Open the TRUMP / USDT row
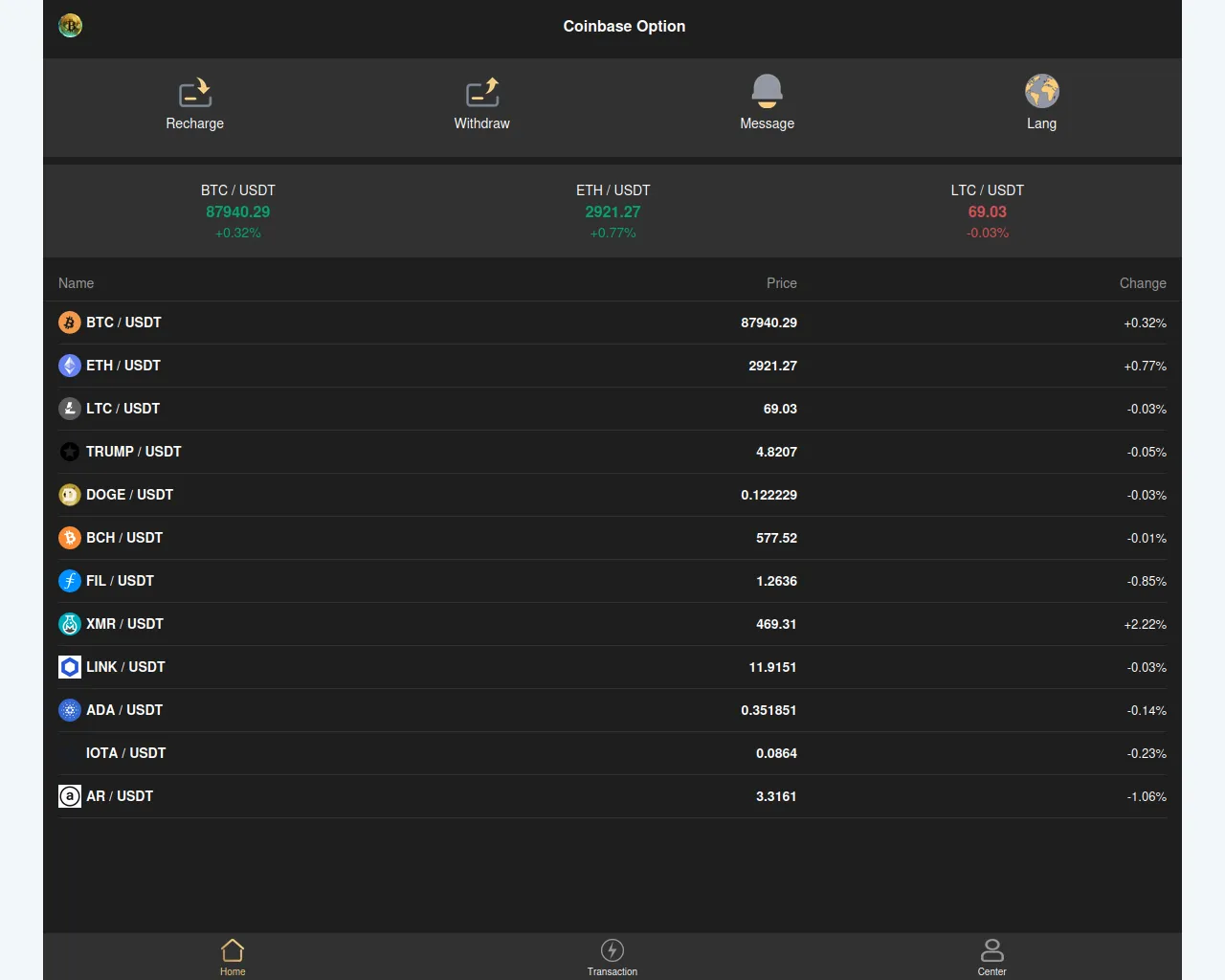This screenshot has width=1225, height=980. (x=134, y=452)
